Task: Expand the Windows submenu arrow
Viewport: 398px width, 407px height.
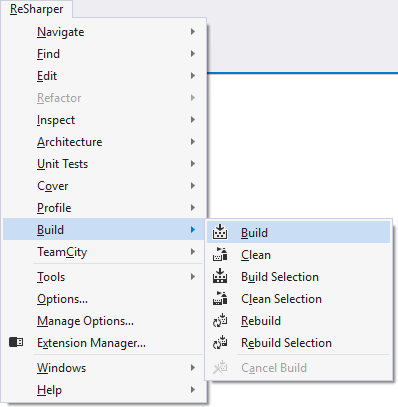Action: (193, 368)
